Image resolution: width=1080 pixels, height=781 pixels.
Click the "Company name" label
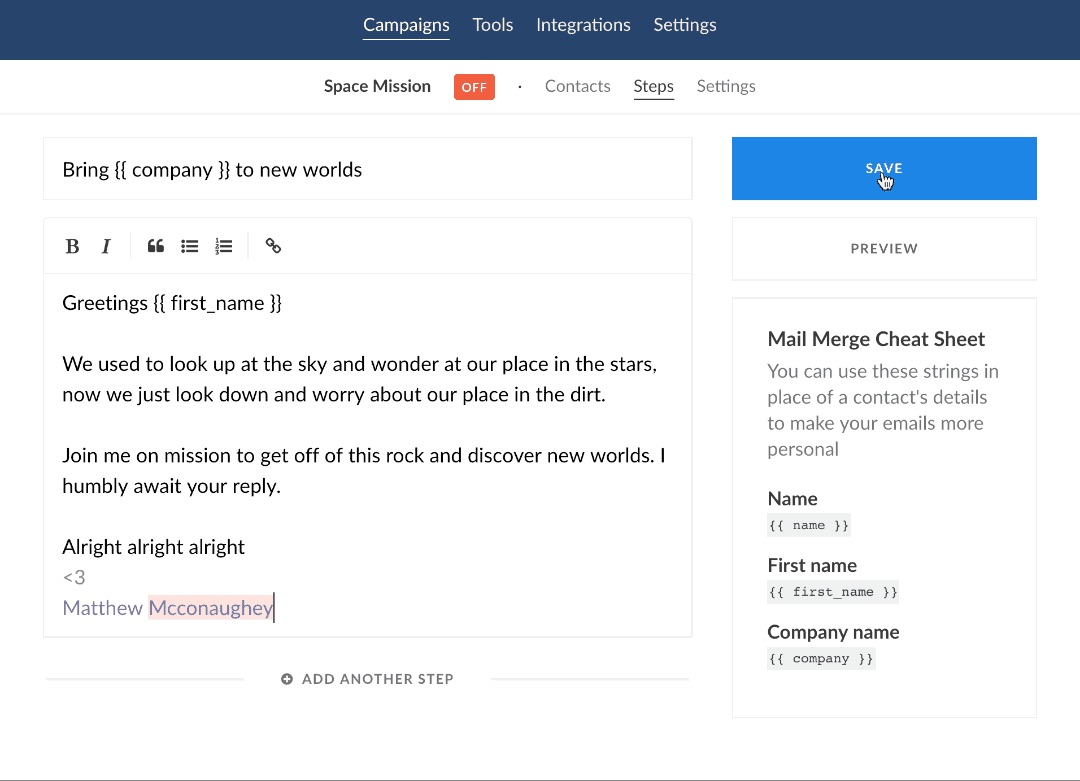click(x=833, y=632)
